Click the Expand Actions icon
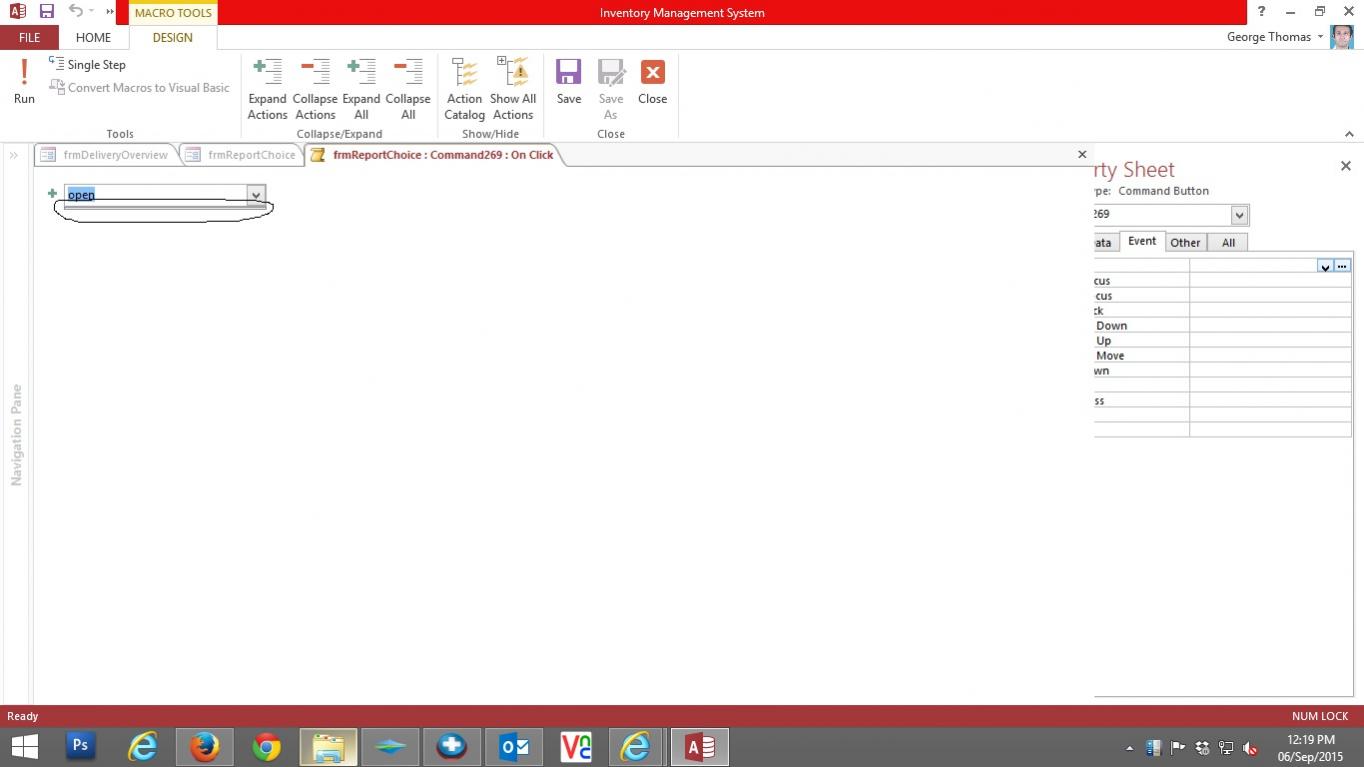 tap(267, 88)
